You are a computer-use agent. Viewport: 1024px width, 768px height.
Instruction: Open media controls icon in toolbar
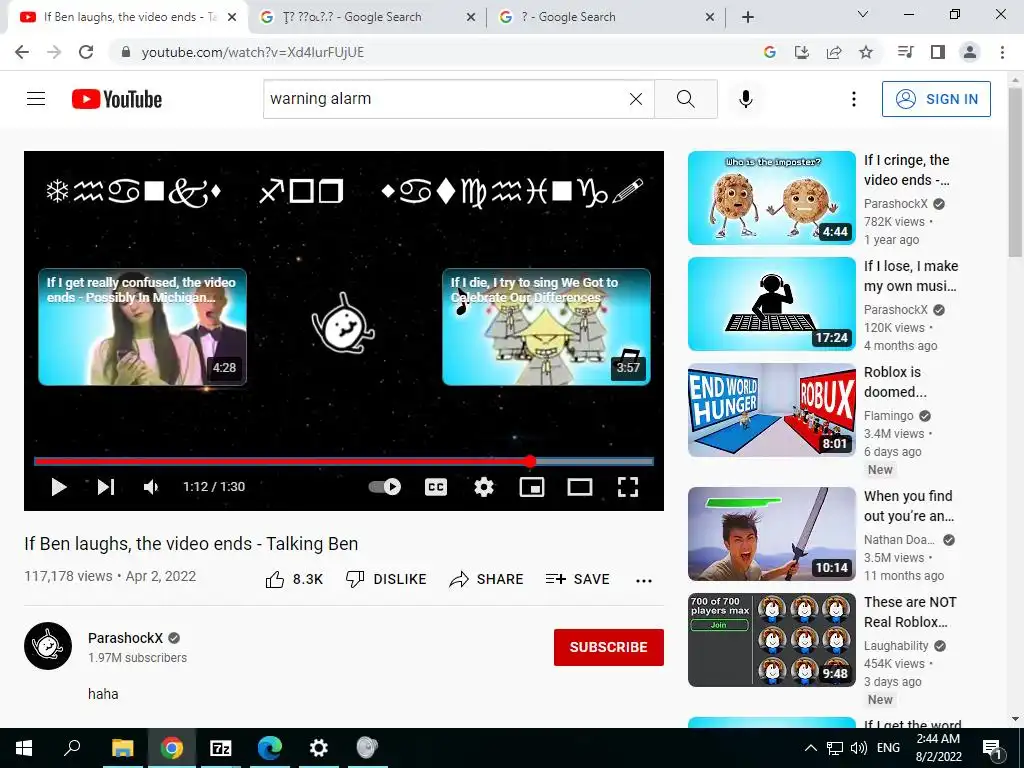point(906,52)
